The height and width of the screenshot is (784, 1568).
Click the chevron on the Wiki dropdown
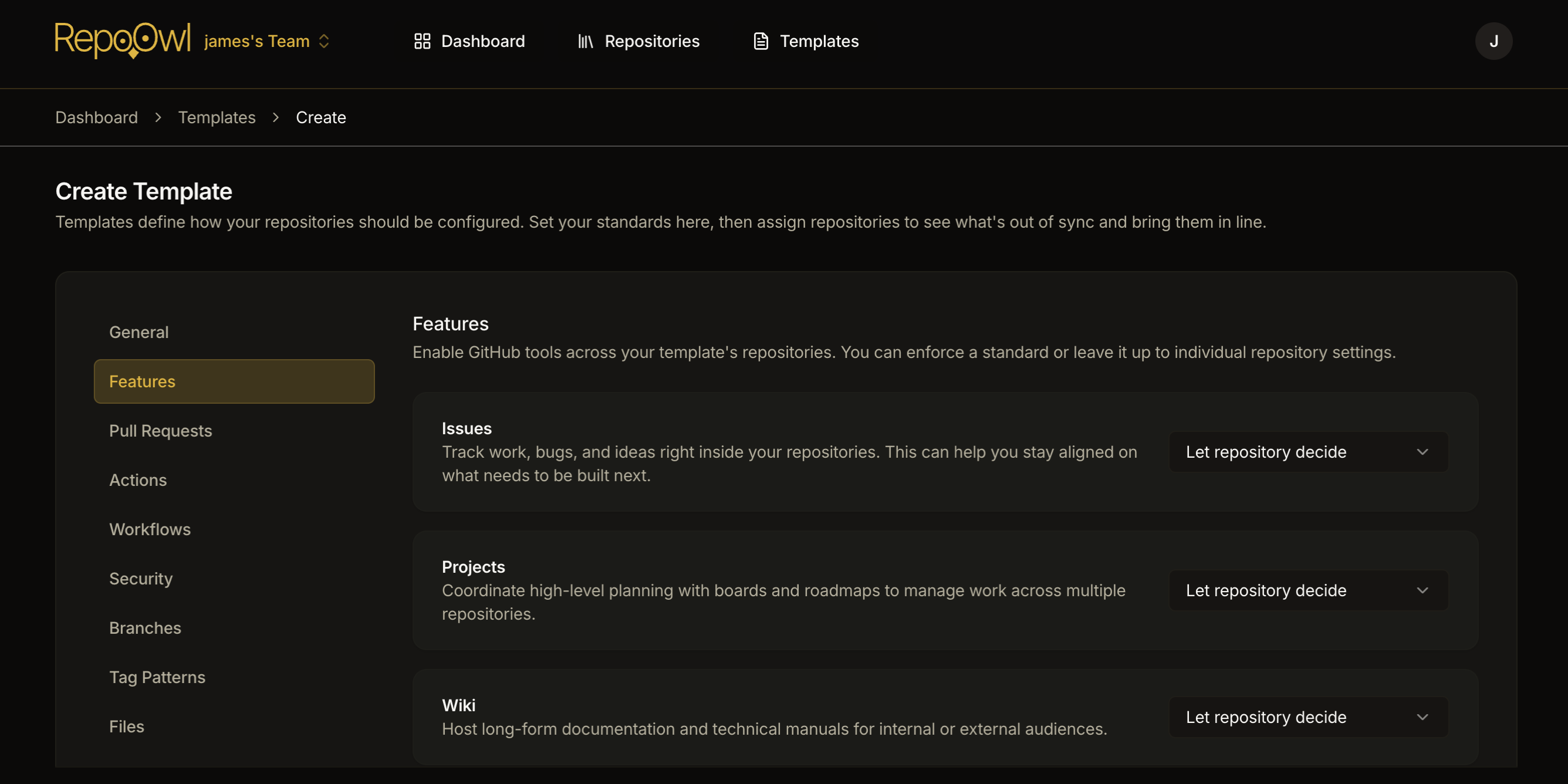click(x=1422, y=717)
